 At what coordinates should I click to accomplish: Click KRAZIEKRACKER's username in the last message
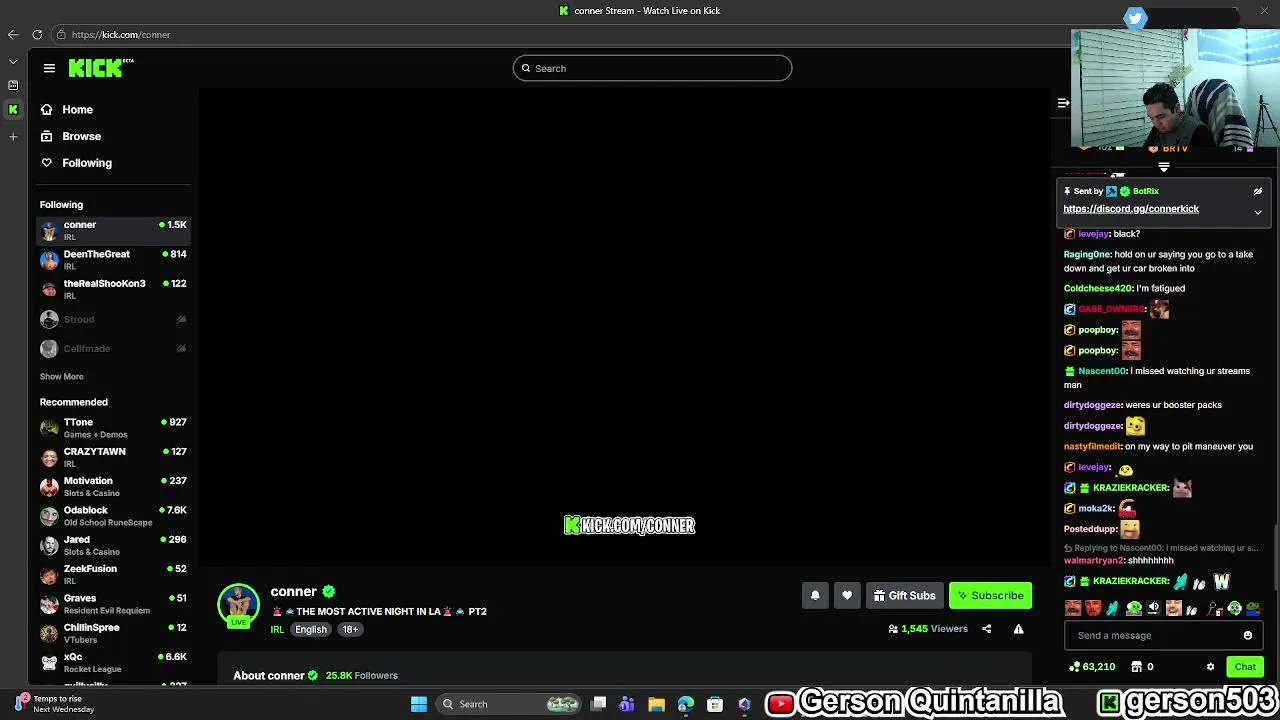pyautogui.click(x=1130, y=581)
